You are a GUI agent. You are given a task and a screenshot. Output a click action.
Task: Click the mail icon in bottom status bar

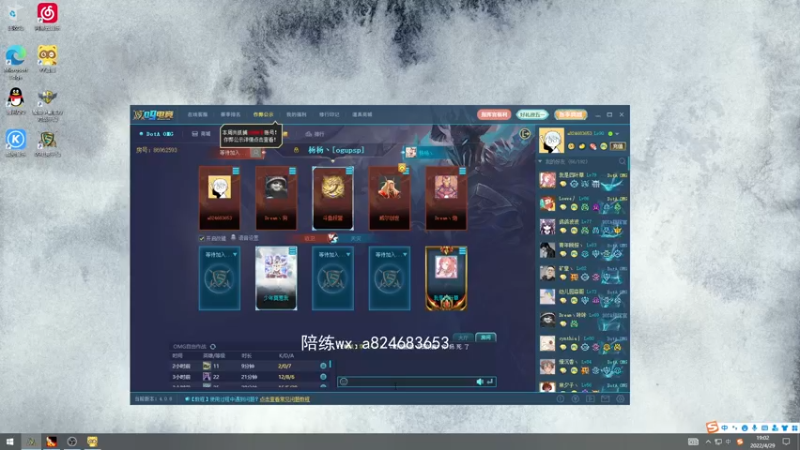605,399
